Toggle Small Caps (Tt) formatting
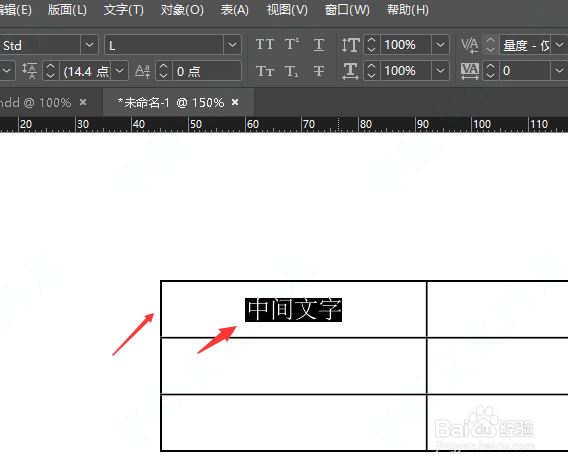Screen dimensions: 568x466 tap(265, 71)
